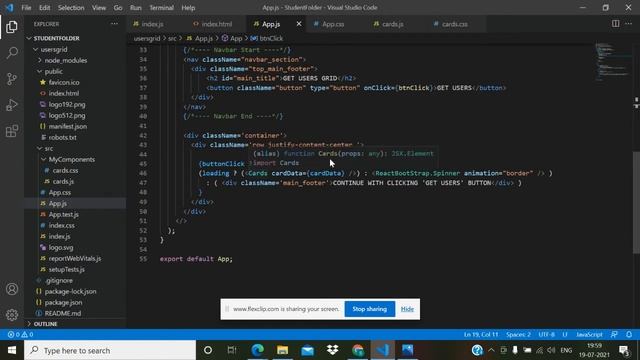Screen dimensions: 640x360
Task: Open package.json in the file tree
Action: [63, 302]
